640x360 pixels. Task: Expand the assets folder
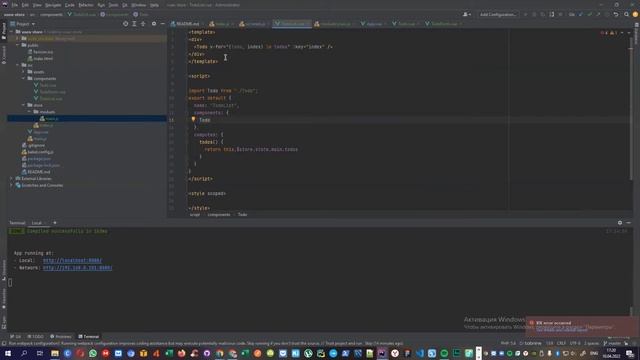[24, 71]
